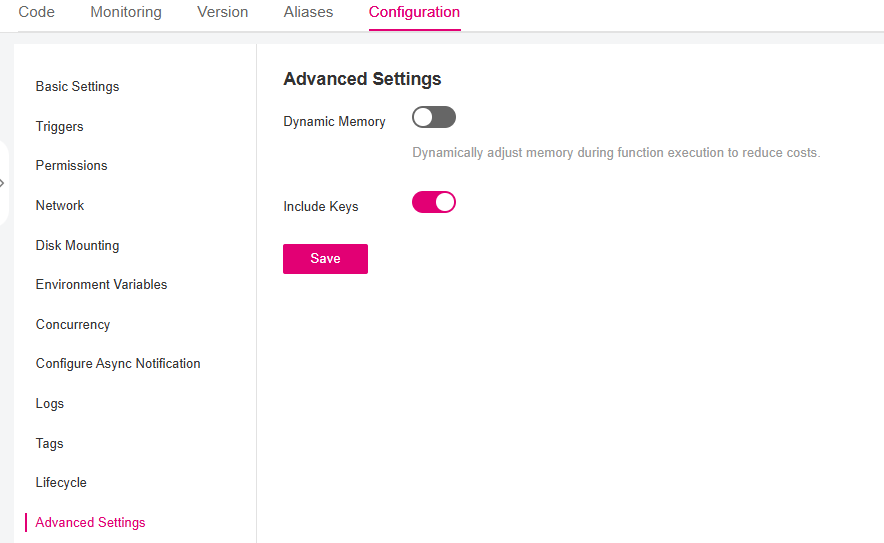Open Basic Settings in sidebar
Viewport: 884px width, 543px height.
77,87
